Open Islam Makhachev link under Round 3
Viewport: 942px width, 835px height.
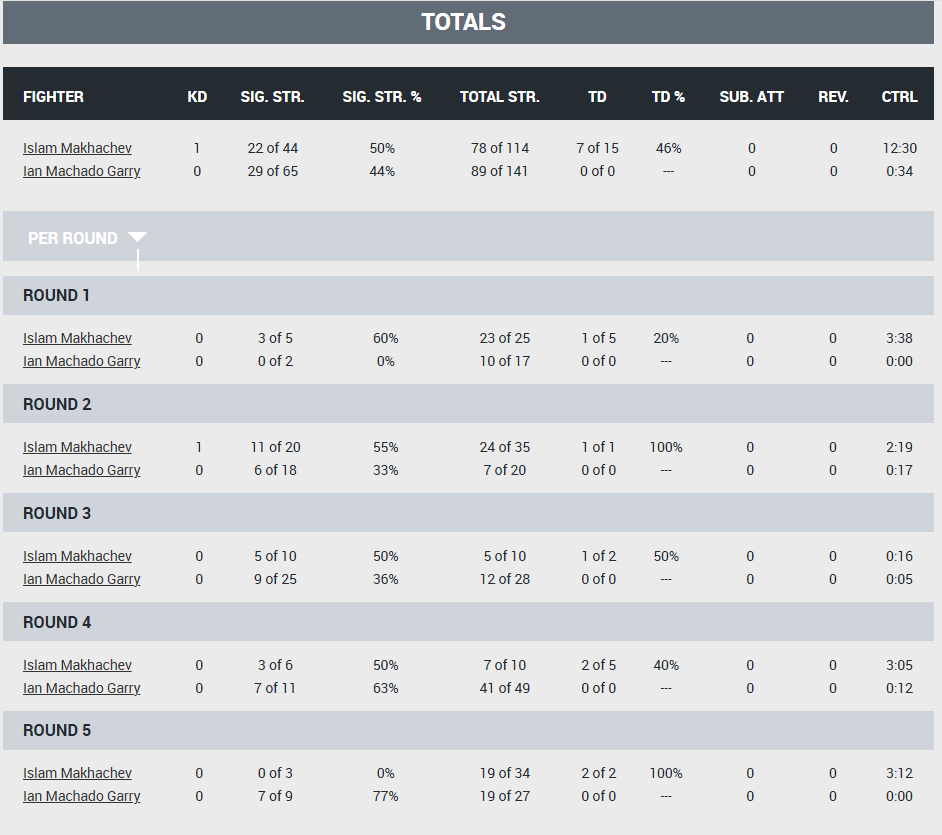point(77,556)
